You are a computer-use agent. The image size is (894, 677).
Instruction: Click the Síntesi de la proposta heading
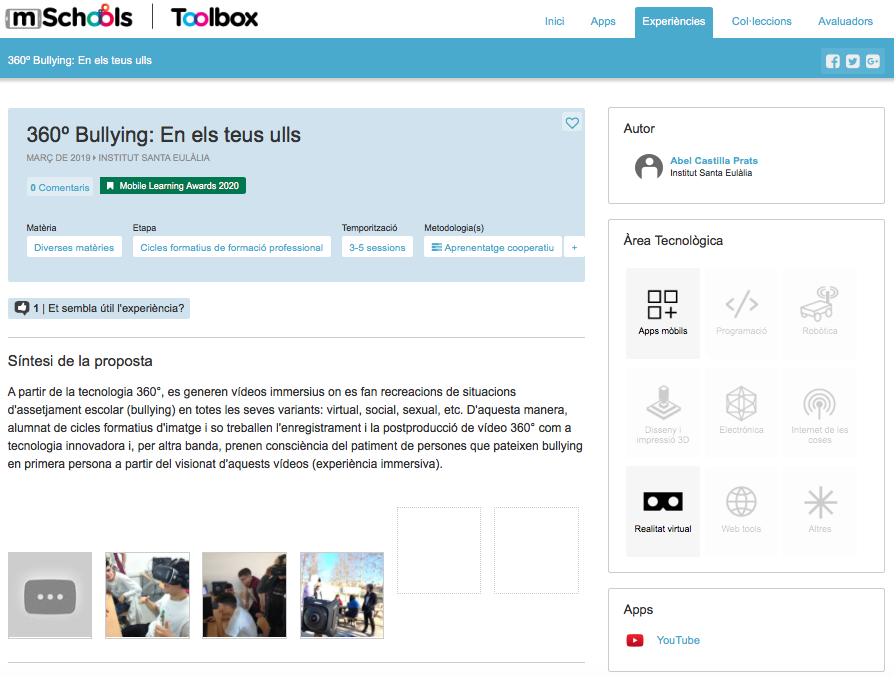(x=80, y=361)
